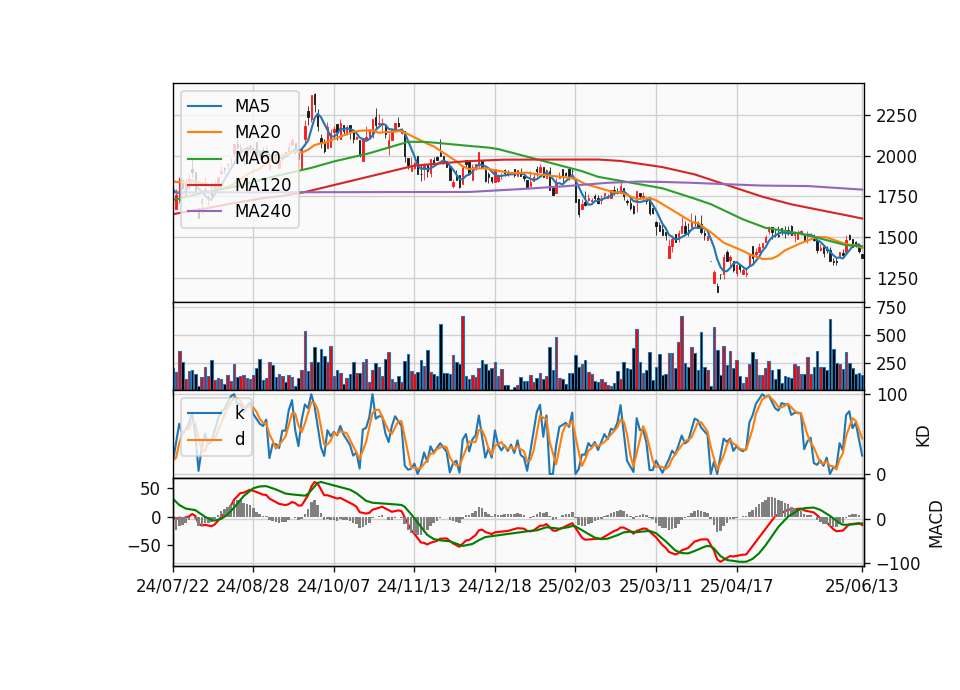The width and height of the screenshot is (960, 690).
Task: Click the 1250 price axis label
Action: 896,279
